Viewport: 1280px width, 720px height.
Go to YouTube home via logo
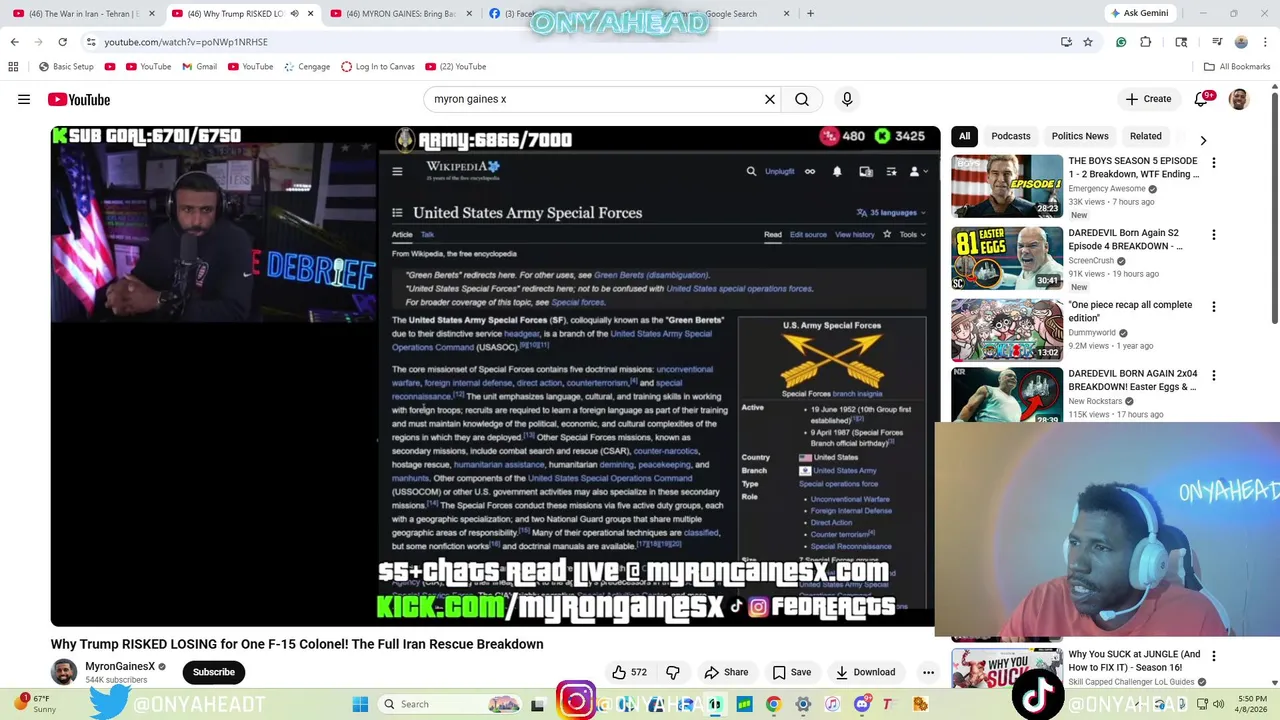click(78, 99)
